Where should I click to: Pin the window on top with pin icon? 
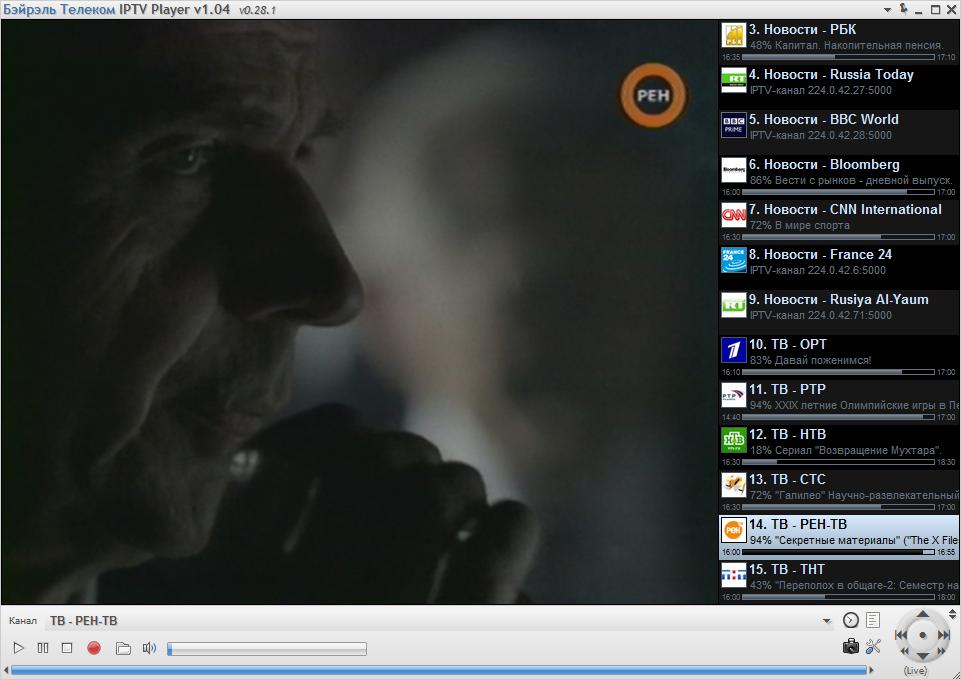(903, 9)
